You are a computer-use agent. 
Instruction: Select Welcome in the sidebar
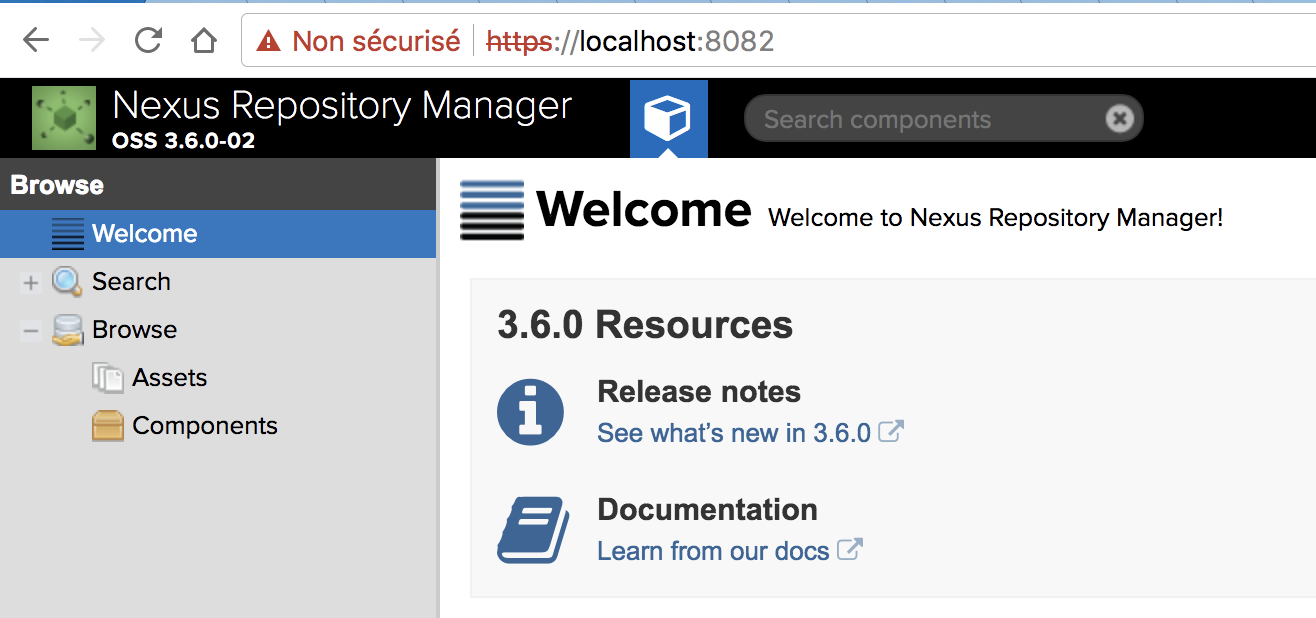coord(144,234)
